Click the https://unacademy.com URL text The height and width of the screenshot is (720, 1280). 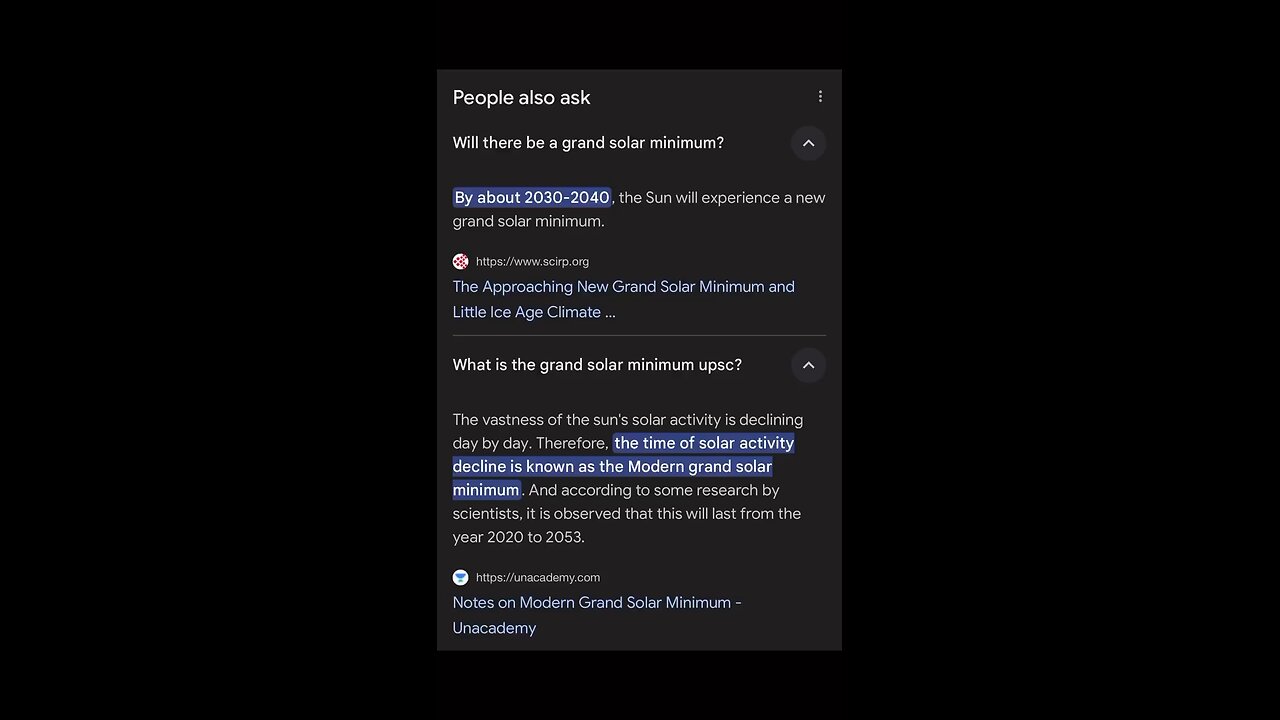537,577
